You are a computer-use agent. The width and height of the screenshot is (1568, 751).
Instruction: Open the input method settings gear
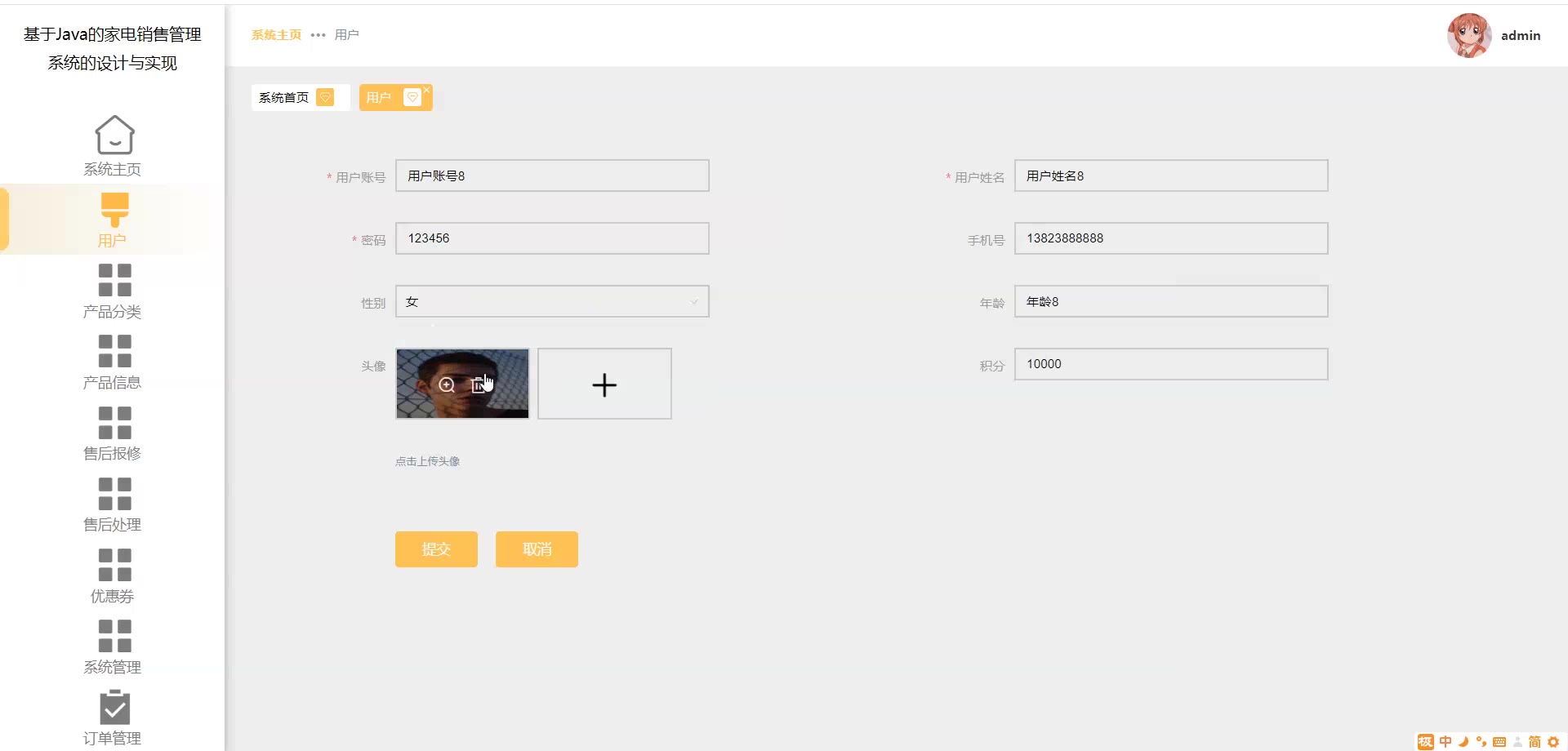(x=1553, y=741)
